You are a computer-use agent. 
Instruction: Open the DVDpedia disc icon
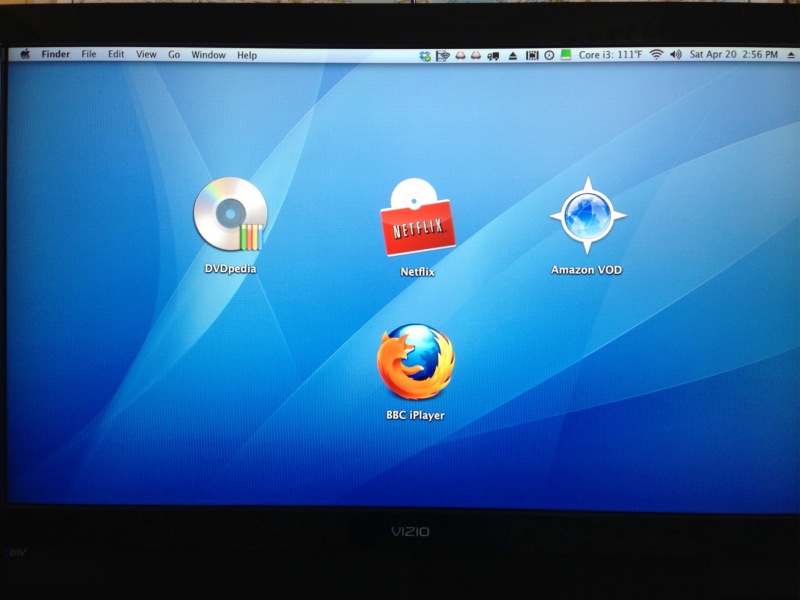pos(230,214)
